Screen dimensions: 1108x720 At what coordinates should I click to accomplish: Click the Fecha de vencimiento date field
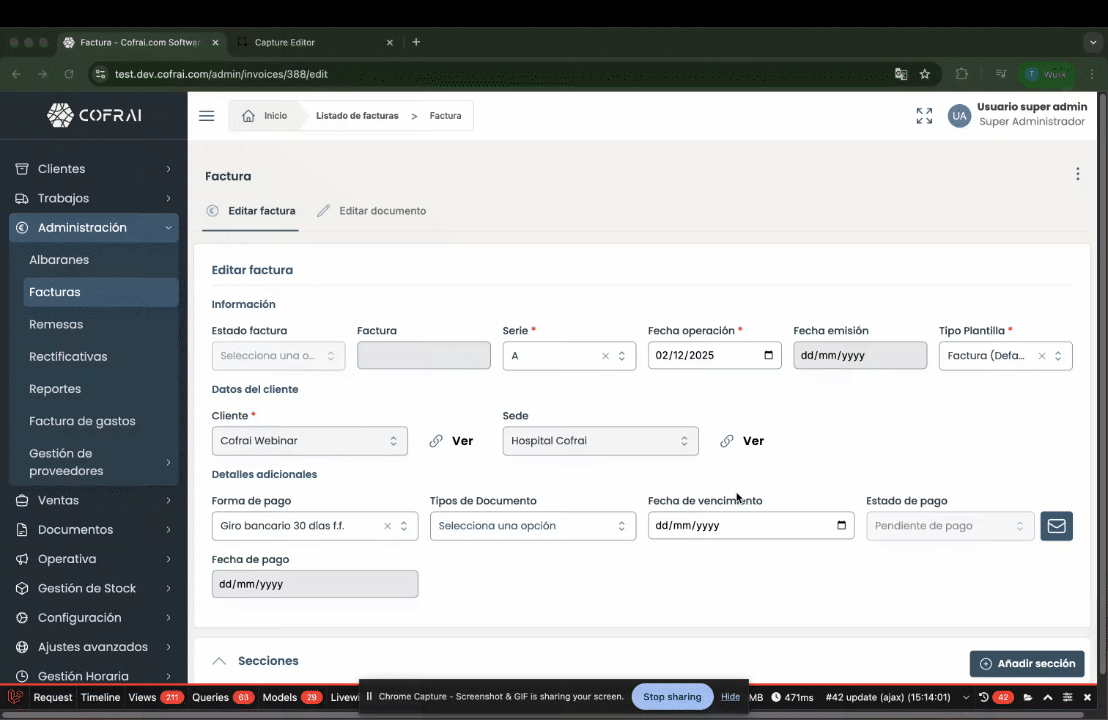coord(740,526)
